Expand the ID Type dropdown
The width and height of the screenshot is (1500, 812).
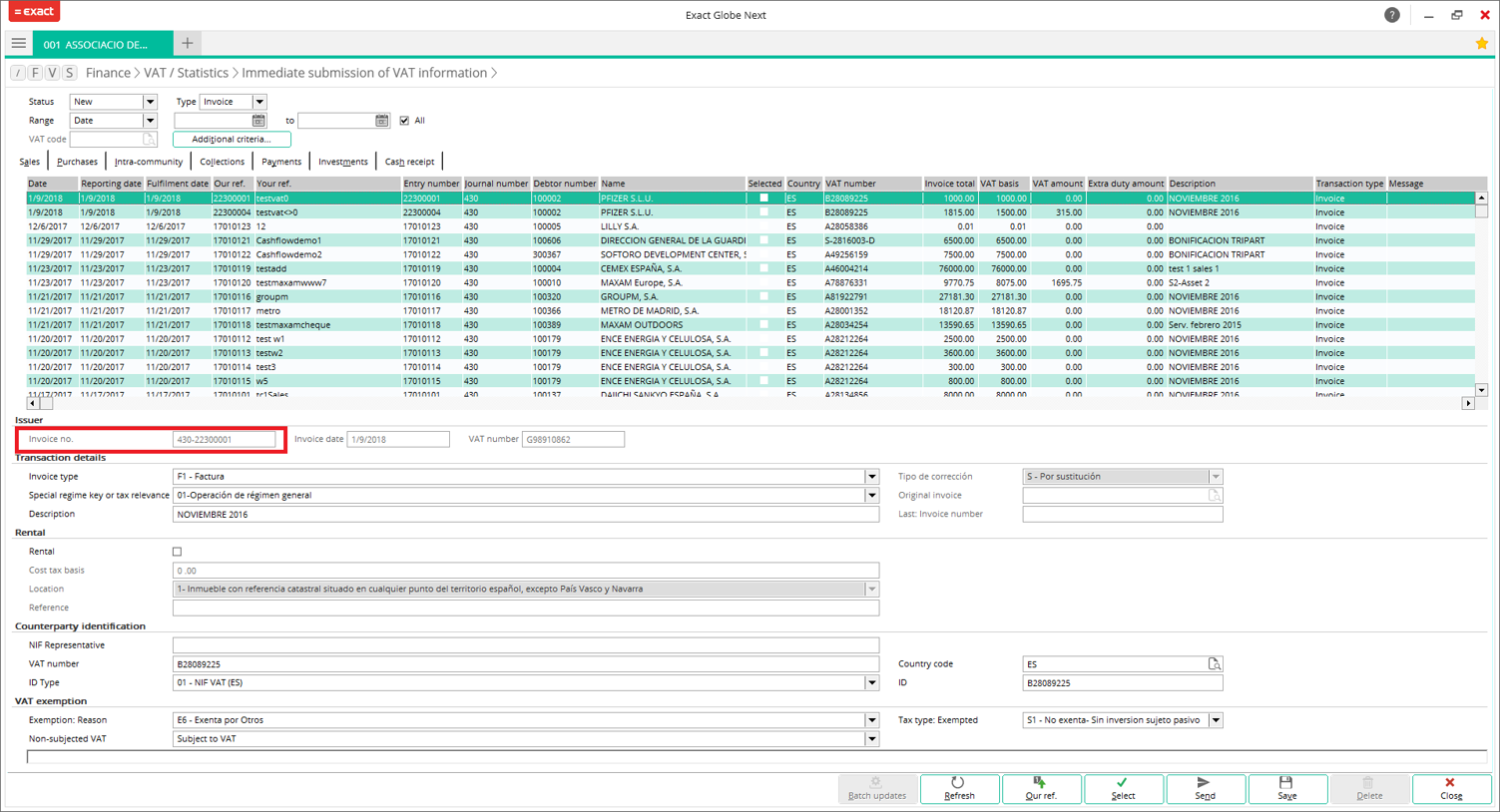[x=872, y=683]
